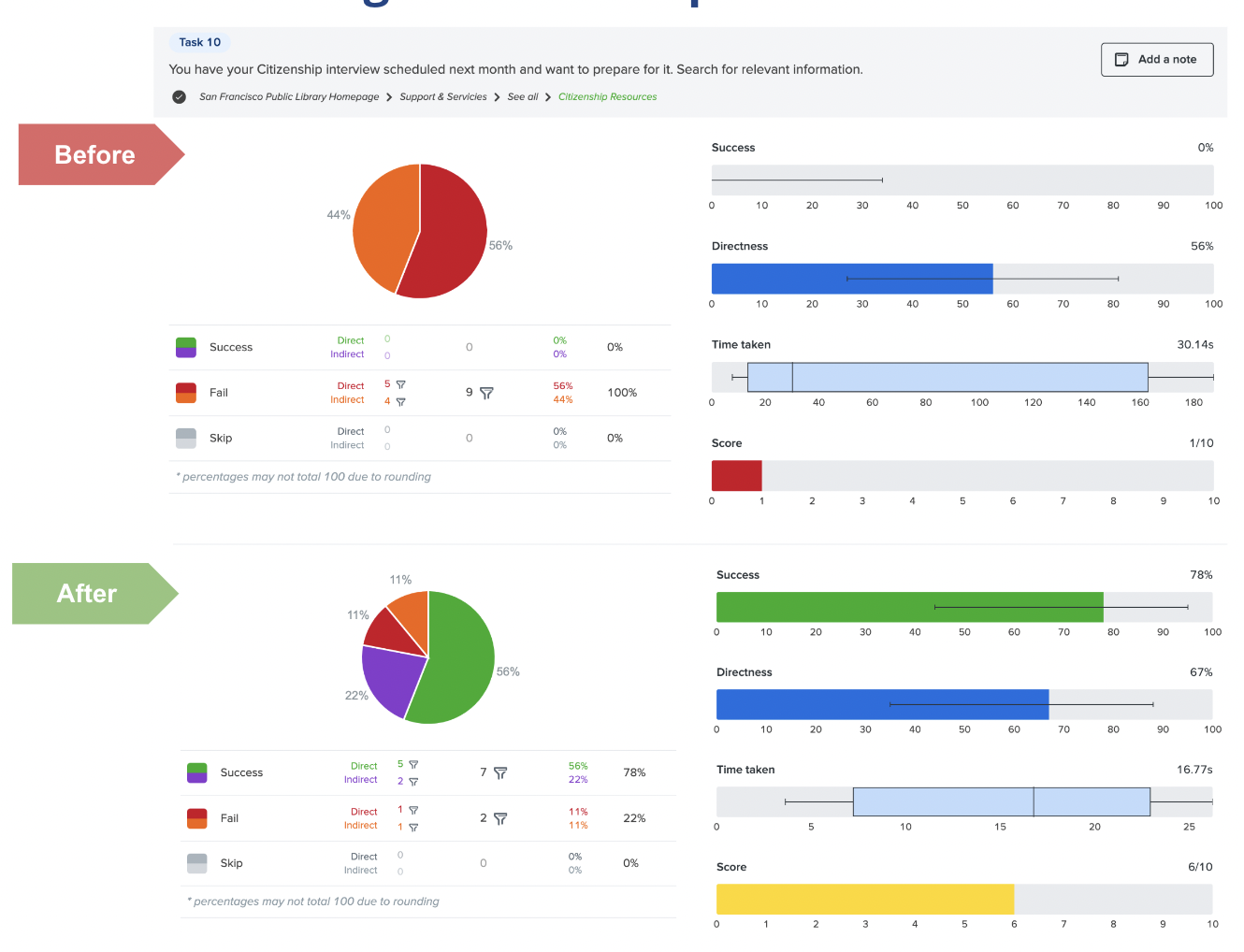Viewport: 1244px width, 952px height.
Task: Click the See all breadcrumb item
Action: [x=522, y=96]
